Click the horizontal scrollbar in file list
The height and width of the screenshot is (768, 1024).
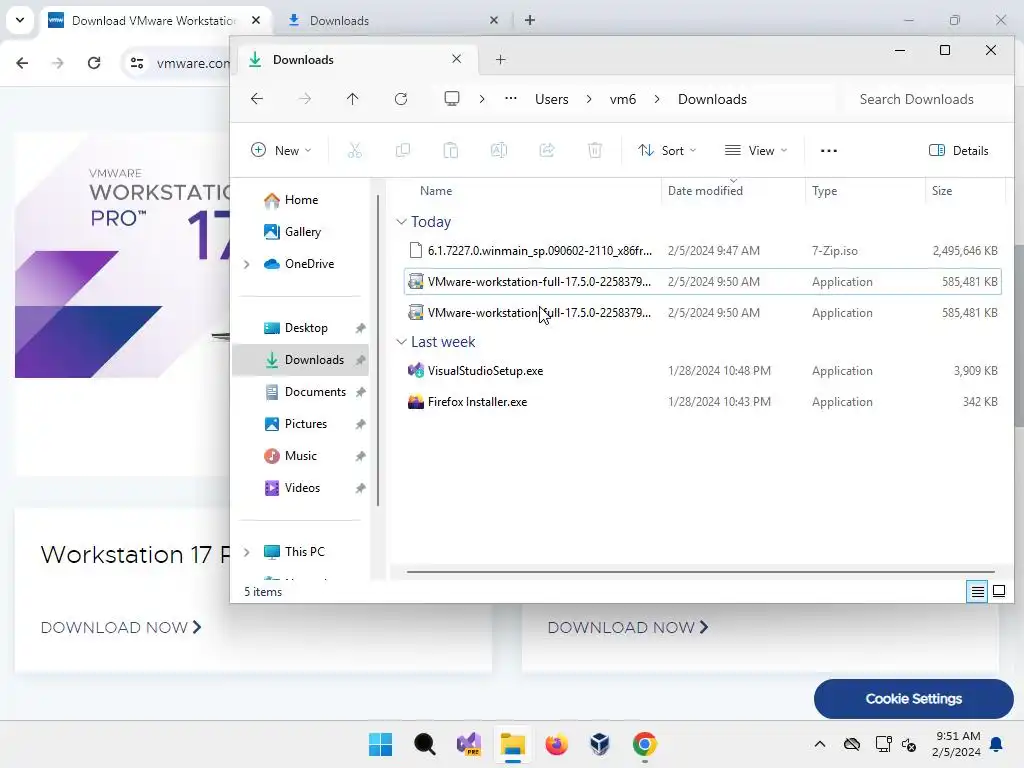(x=700, y=571)
